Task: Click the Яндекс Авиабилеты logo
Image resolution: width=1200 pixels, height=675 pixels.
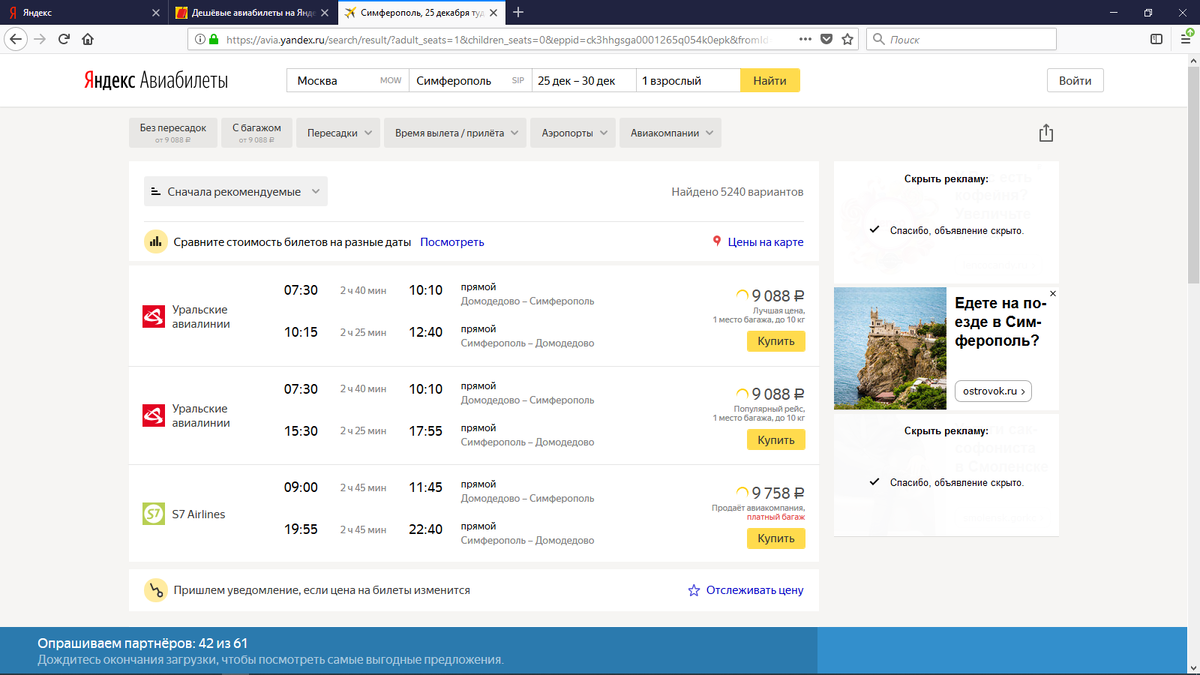Action: click(x=155, y=81)
